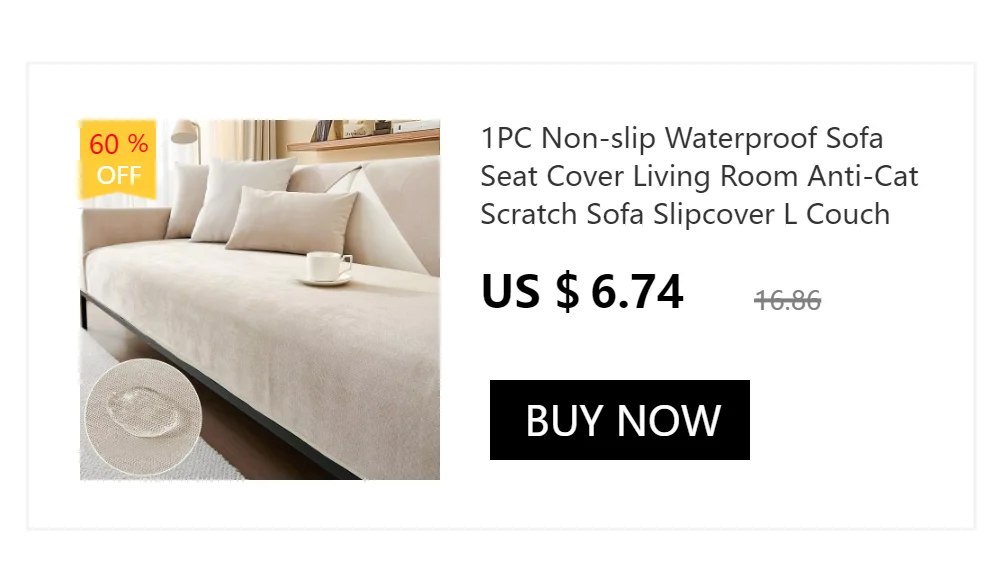This screenshot has height=580, width=1000.
Task: Click the front rectangular pillow in photo
Action: click(x=291, y=220)
